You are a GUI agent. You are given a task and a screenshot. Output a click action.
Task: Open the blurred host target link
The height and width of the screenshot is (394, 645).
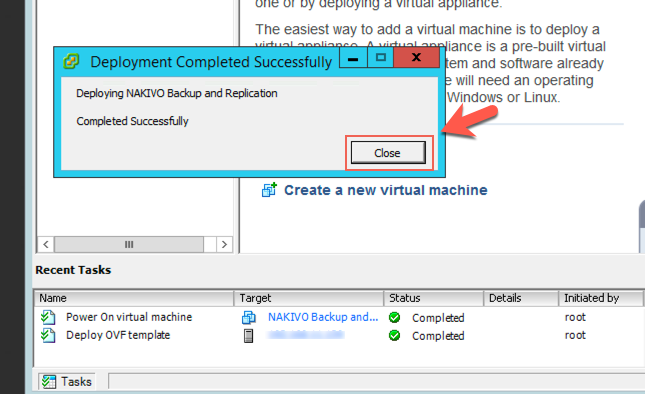306,335
